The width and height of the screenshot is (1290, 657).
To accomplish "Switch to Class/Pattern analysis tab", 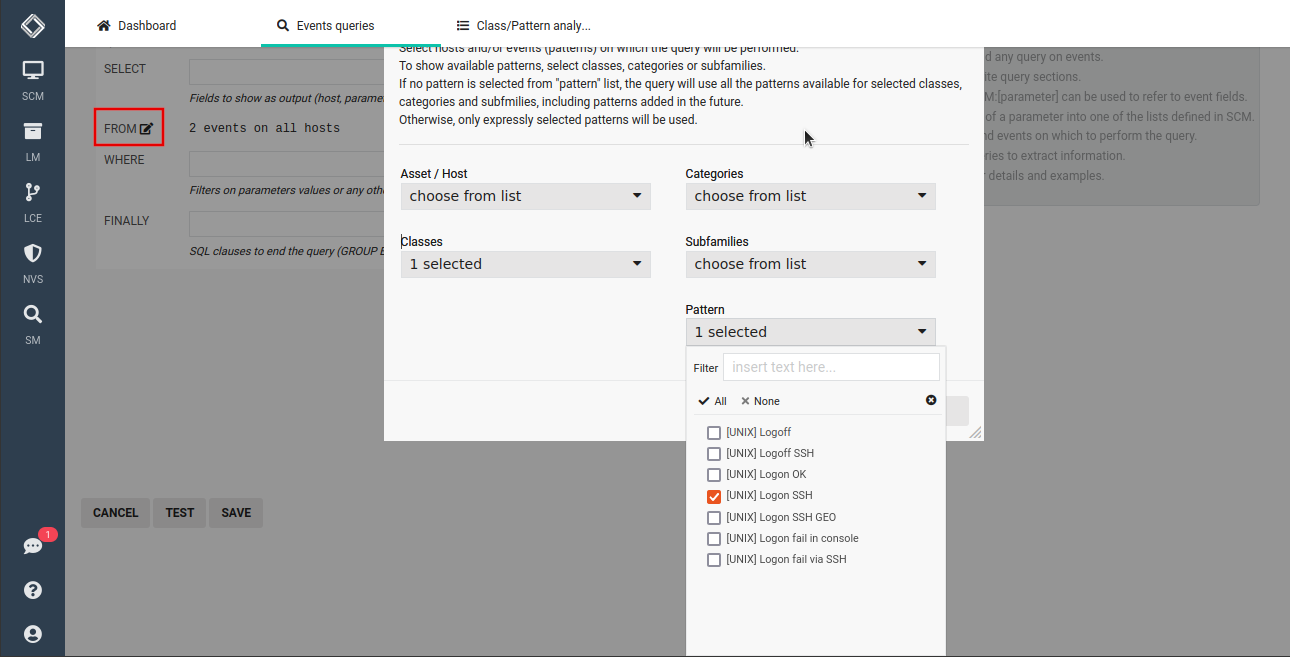I will 523,25.
